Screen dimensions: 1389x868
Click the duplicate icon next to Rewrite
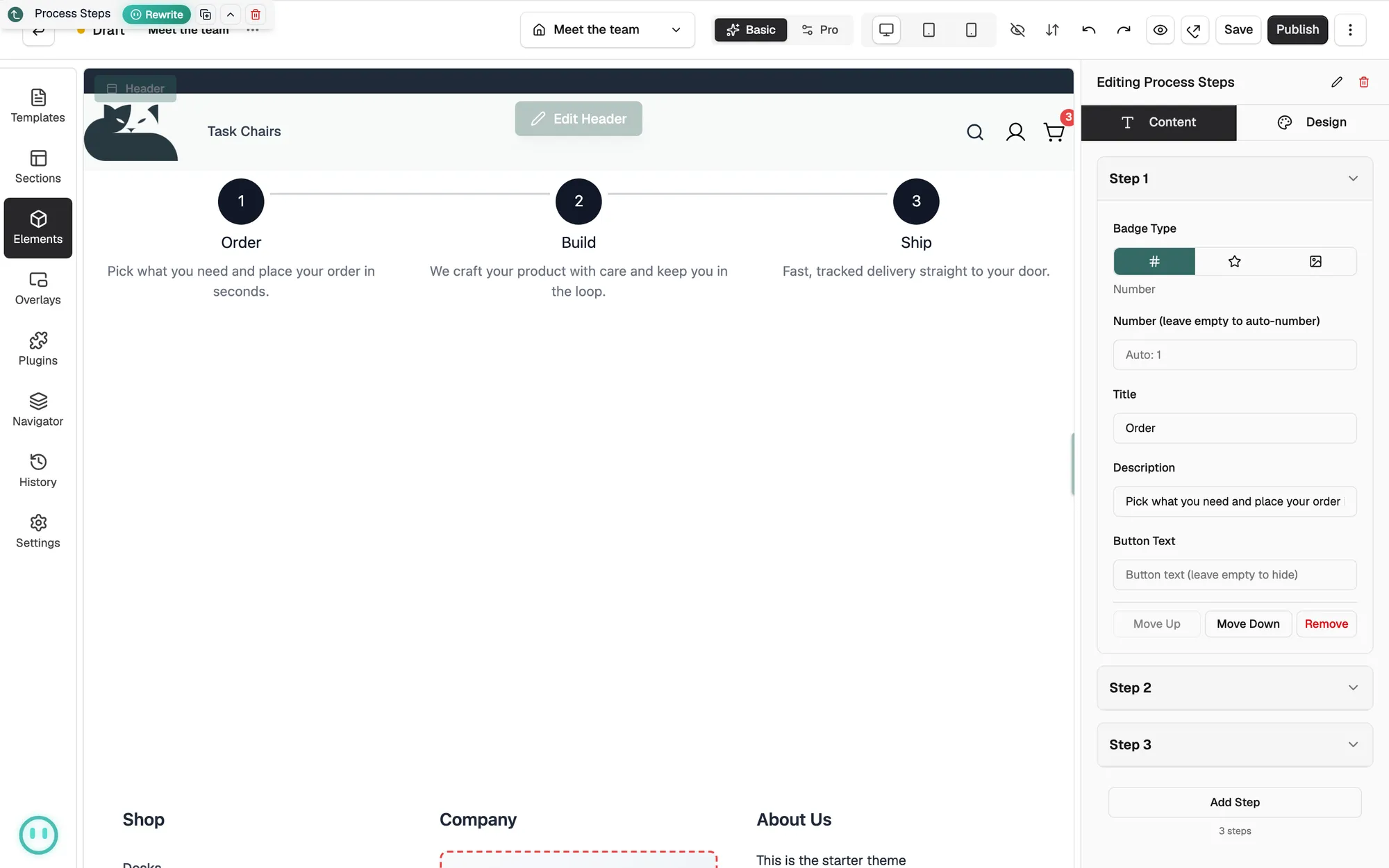click(x=206, y=14)
